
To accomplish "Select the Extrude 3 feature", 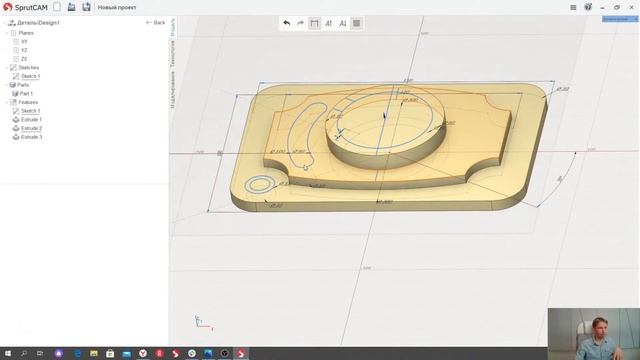I will point(31,137).
